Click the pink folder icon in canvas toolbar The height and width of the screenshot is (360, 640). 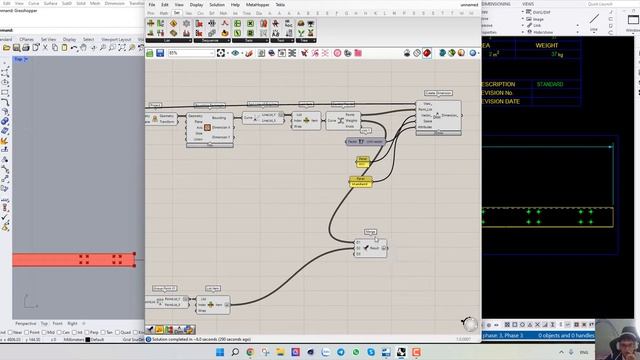pyautogui.click(x=358, y=53)
